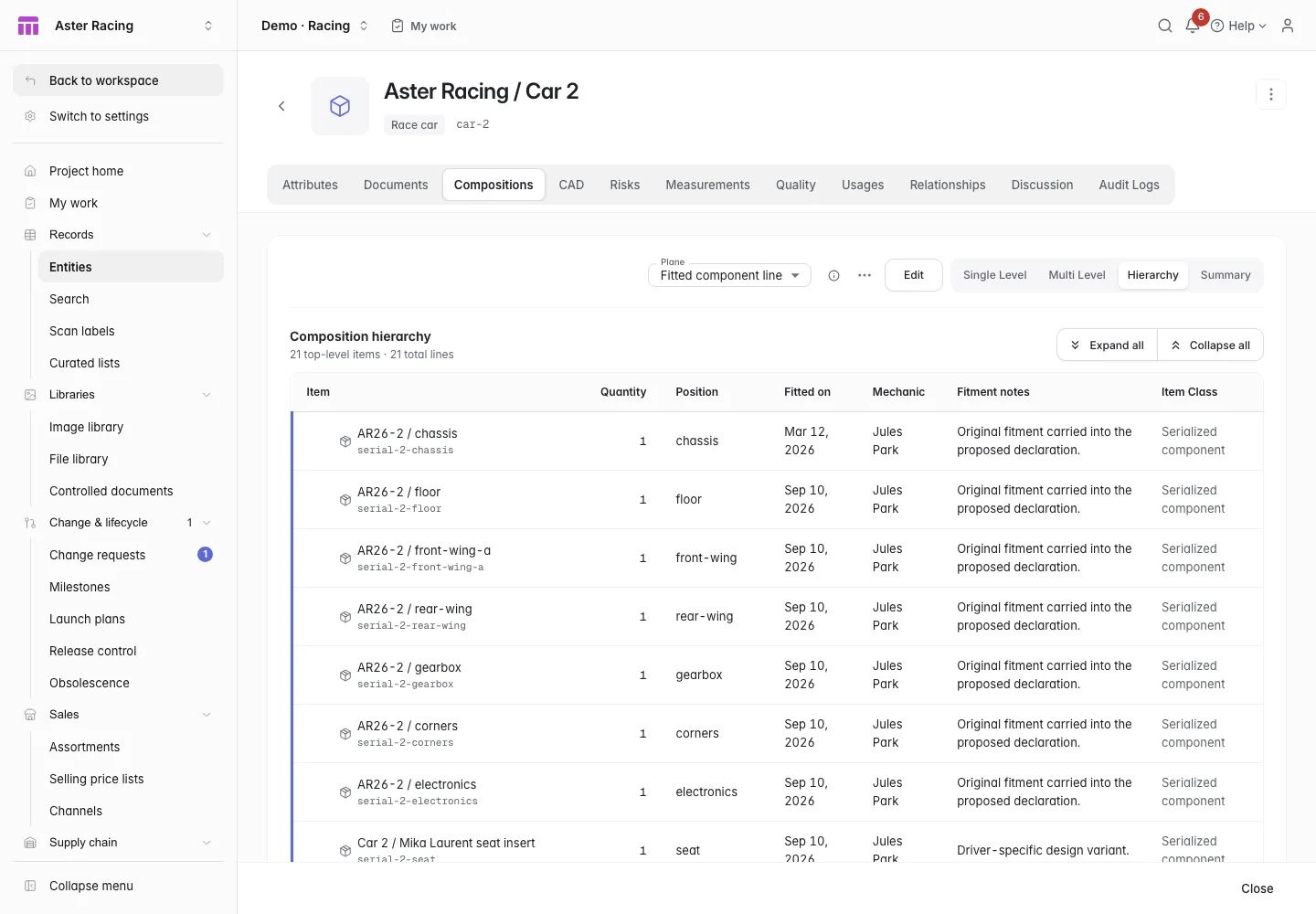This screenshot has width=1316, height=914.
Task: Open the Attributes tab
Action: (310, 185)
